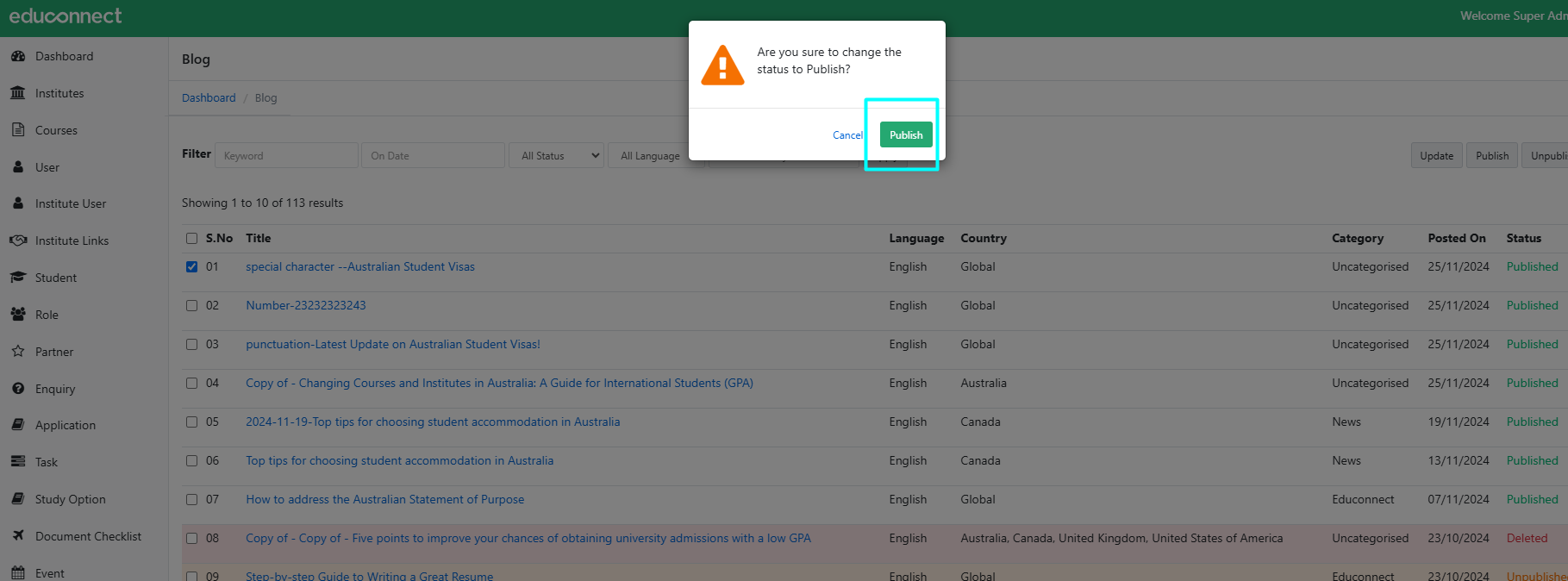Click the Title column header

(258, 238)
